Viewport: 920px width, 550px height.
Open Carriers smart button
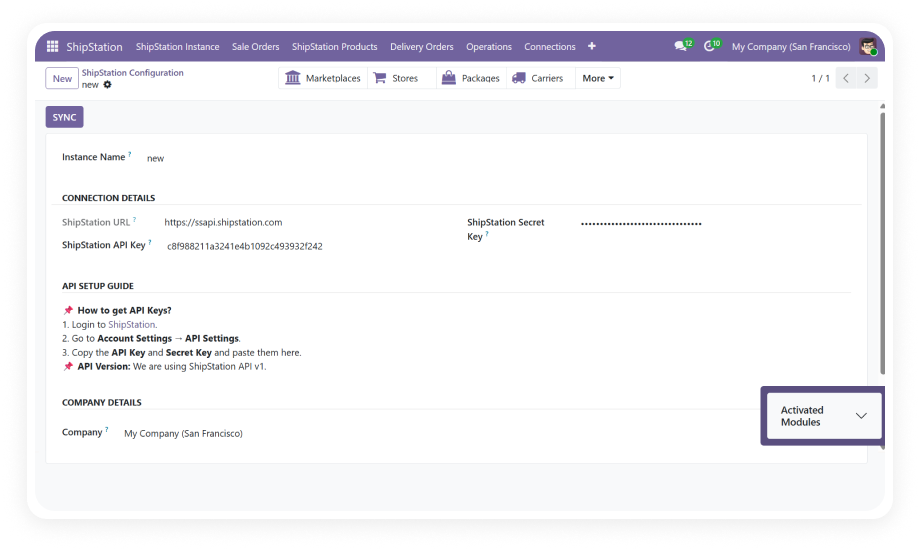538,78
